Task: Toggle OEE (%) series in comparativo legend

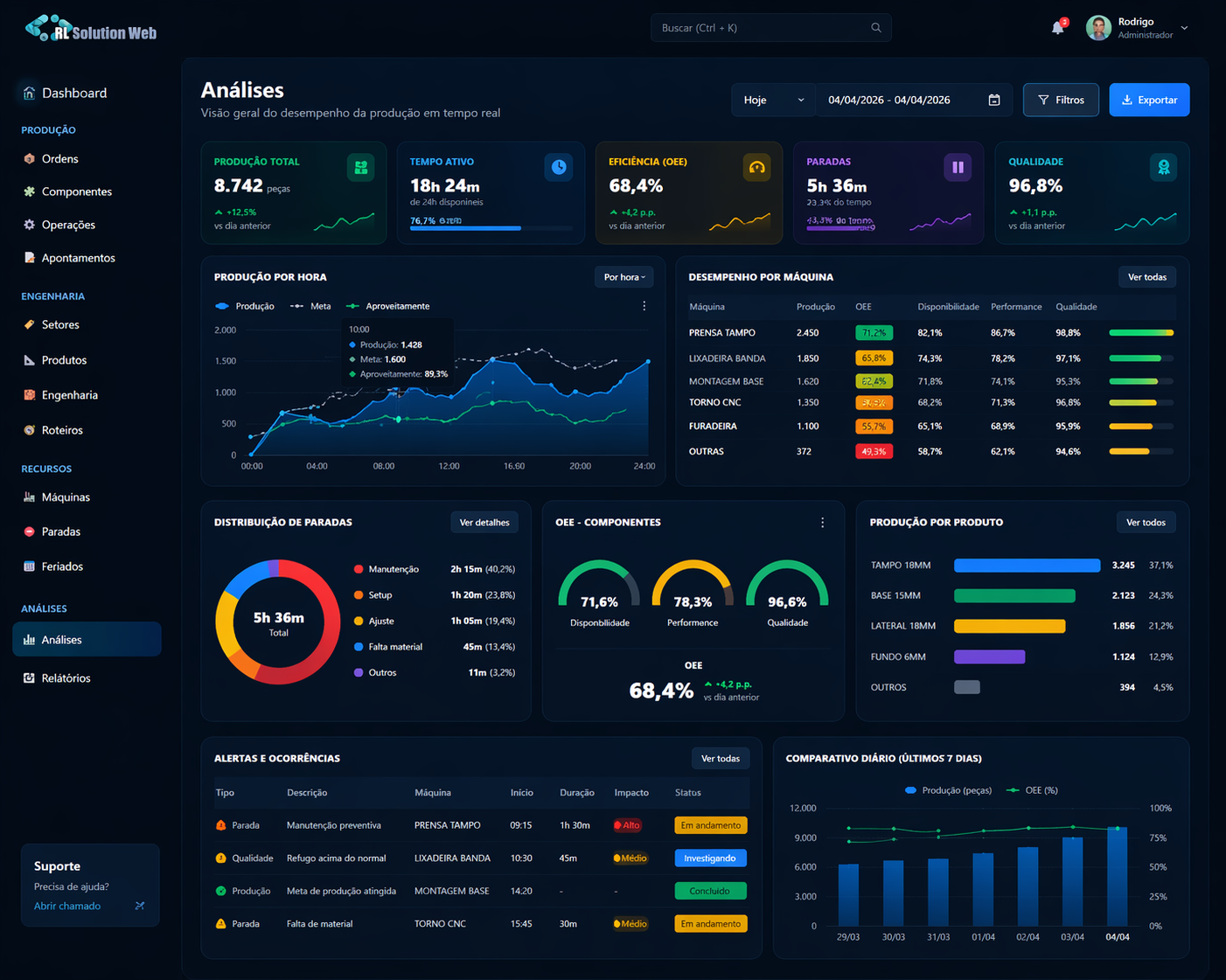Action: (x=1033, y=790)
